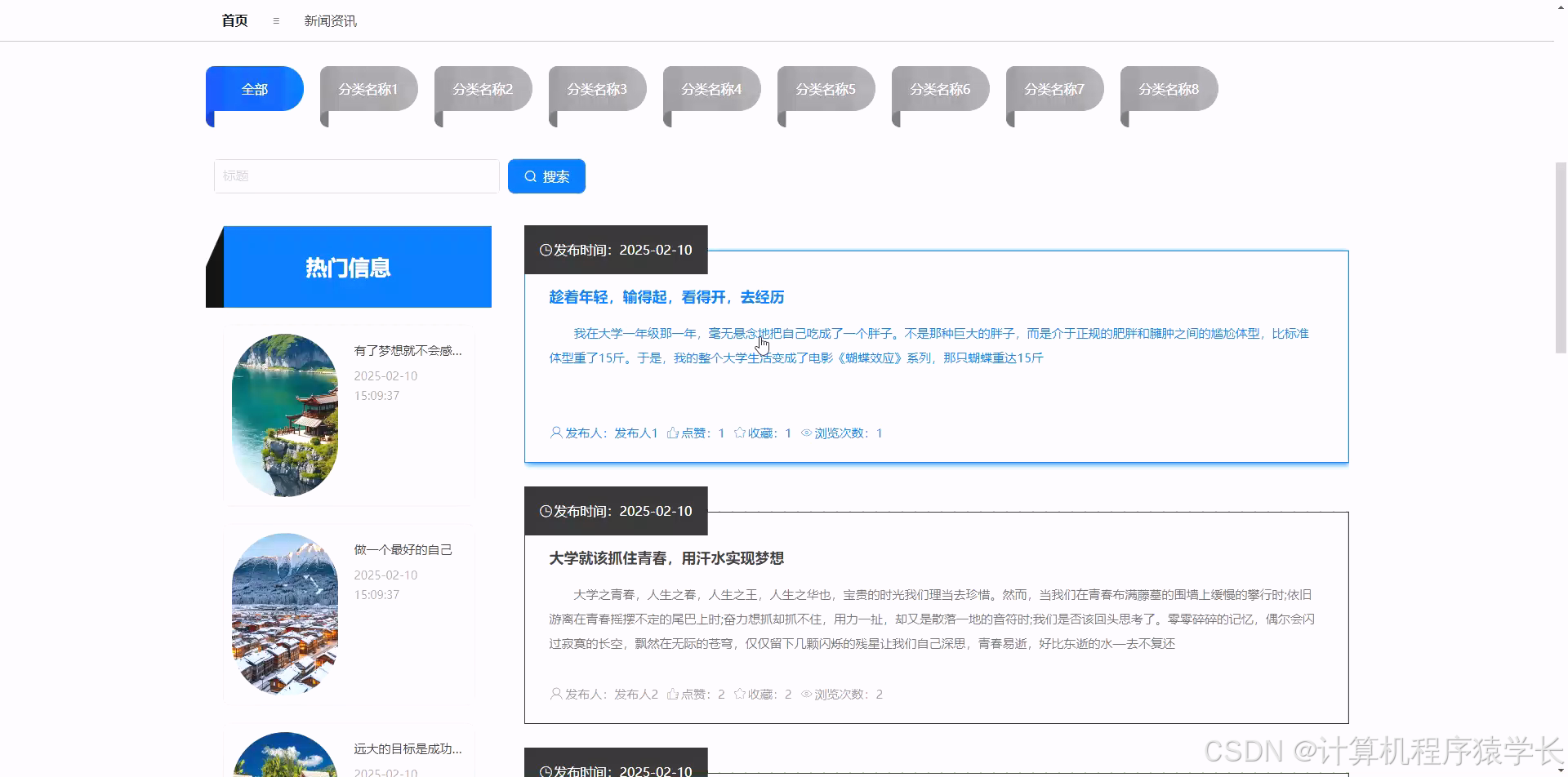The width and height of the screenshot is (1568, 777).
Task: Click the clock icon on first article date
Action: point(546,250)
